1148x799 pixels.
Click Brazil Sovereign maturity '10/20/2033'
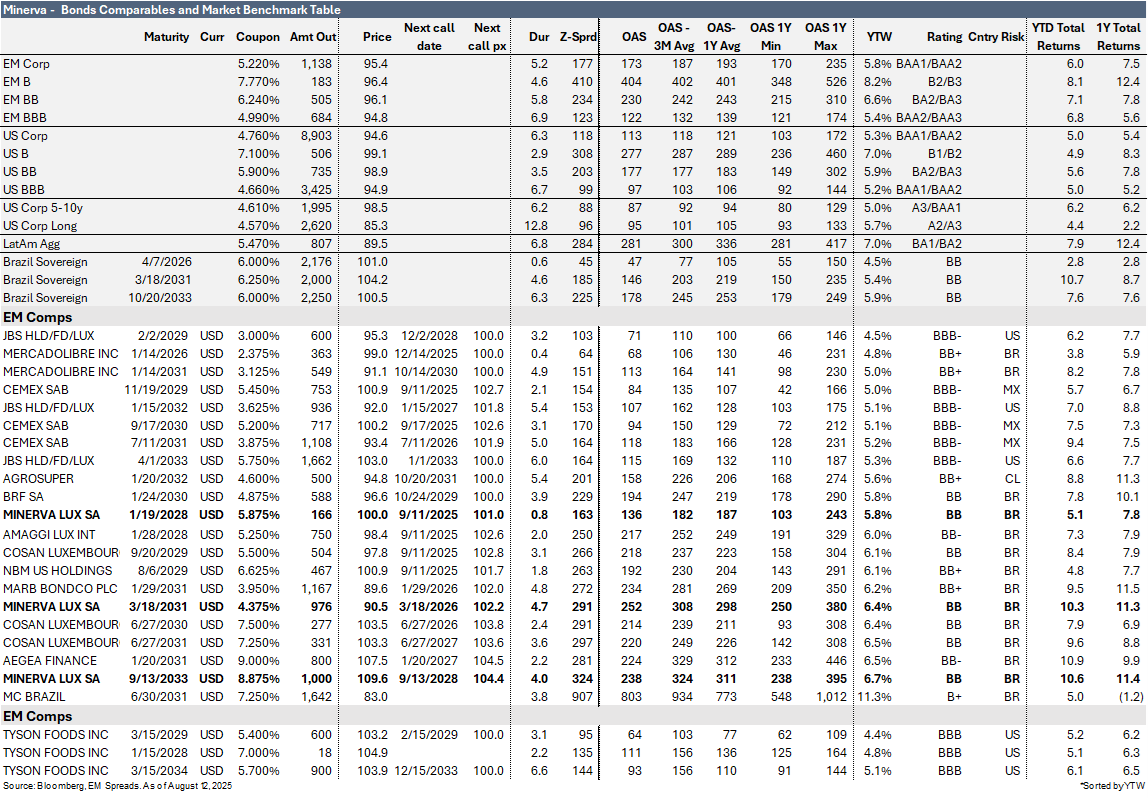160,297
